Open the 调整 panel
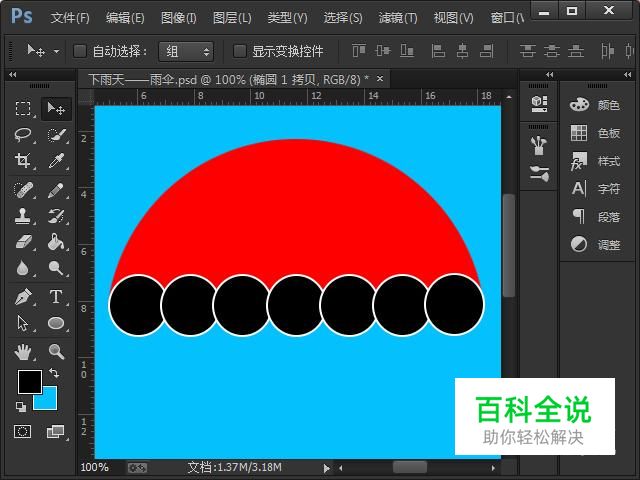The height and width of the screenshot is (480, 640). [595, 245]
